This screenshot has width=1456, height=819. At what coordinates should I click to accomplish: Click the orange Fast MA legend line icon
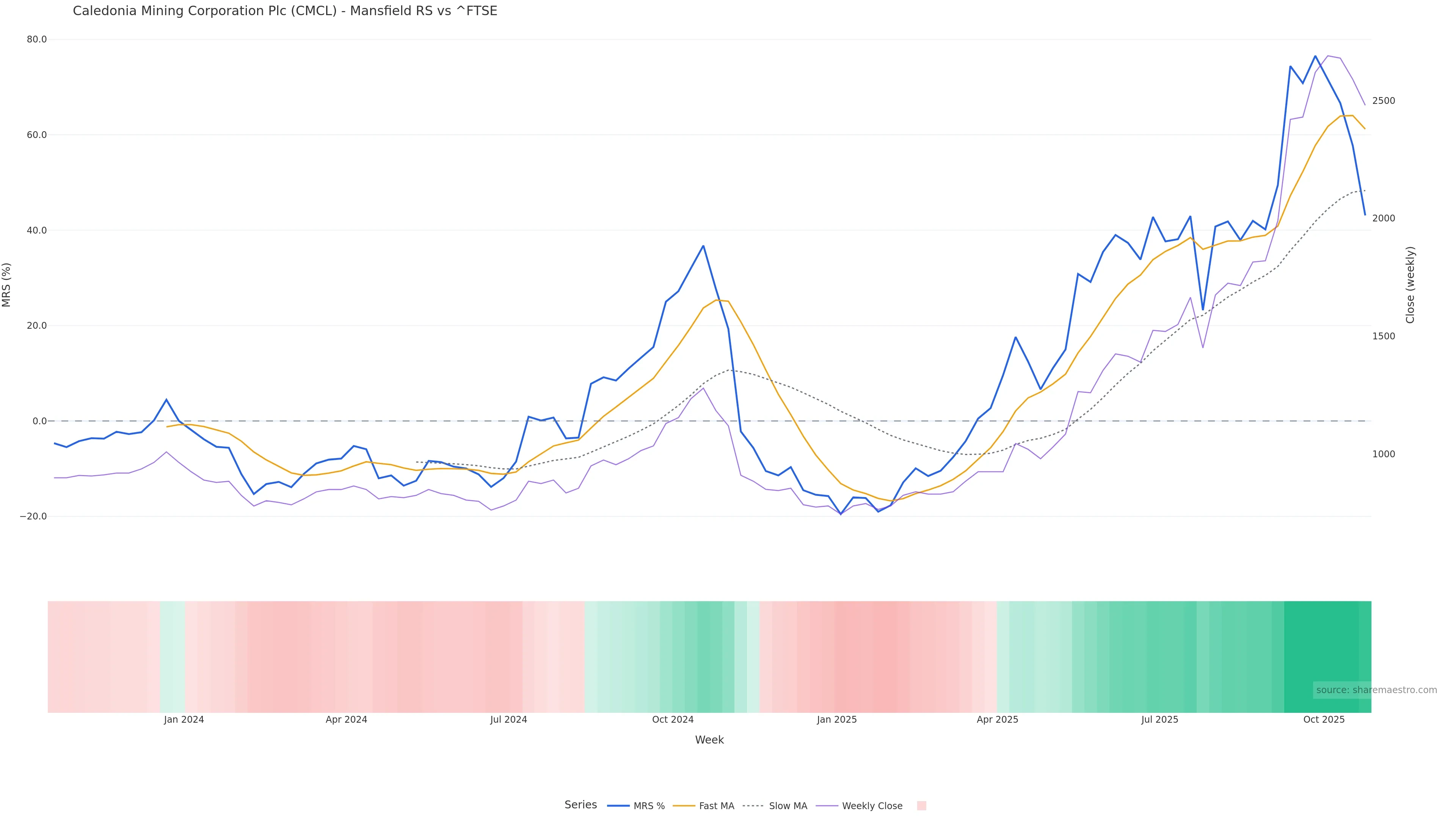pyautogui.click(x=684, y=806)
